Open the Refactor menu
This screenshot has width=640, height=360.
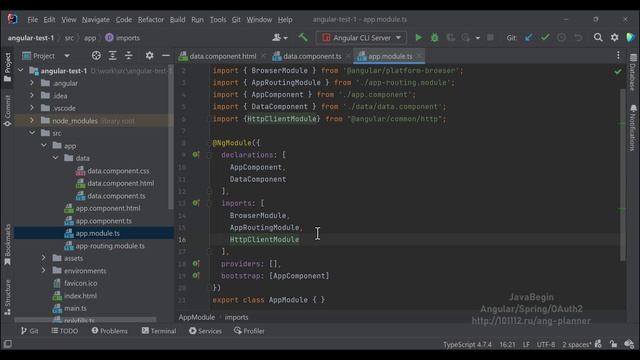(x=151, y=20)
